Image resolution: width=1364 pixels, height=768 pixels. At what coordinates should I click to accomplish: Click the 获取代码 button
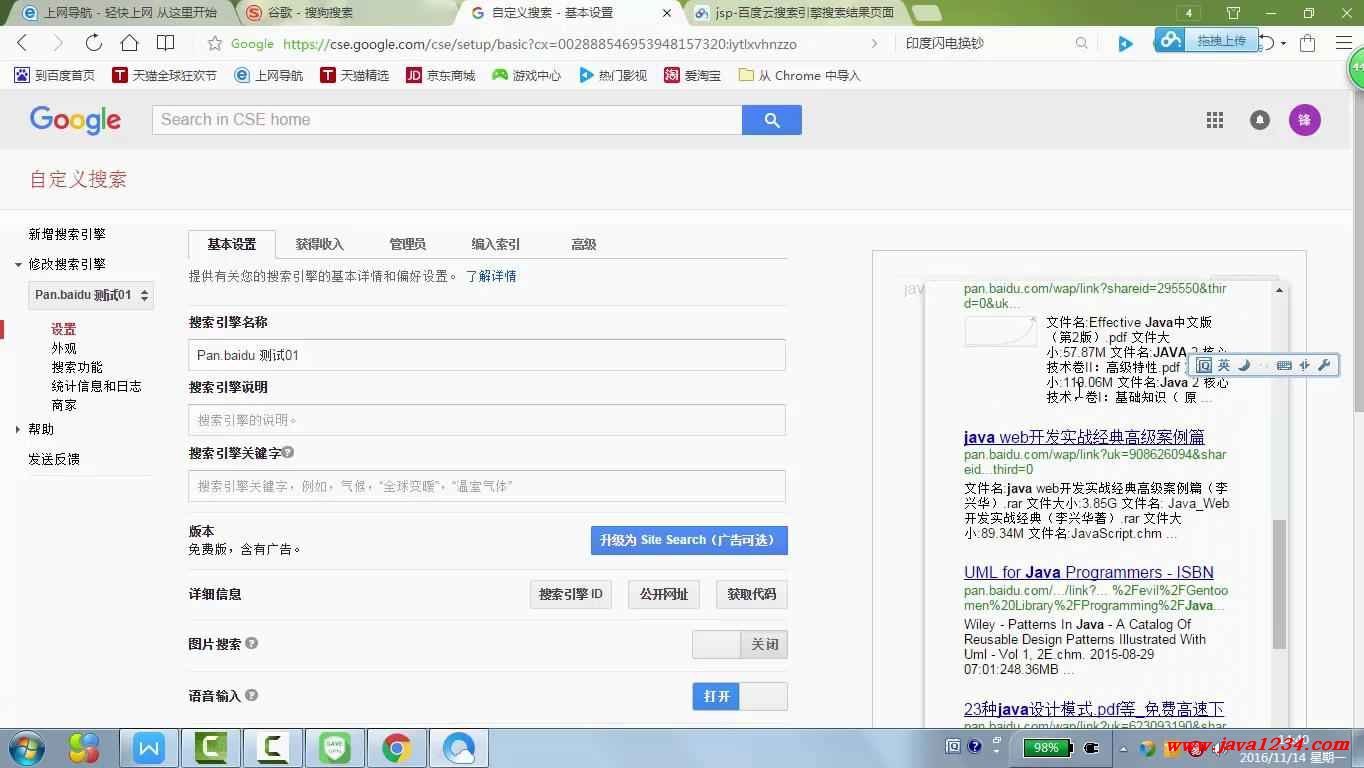click(x=752, y=594)
